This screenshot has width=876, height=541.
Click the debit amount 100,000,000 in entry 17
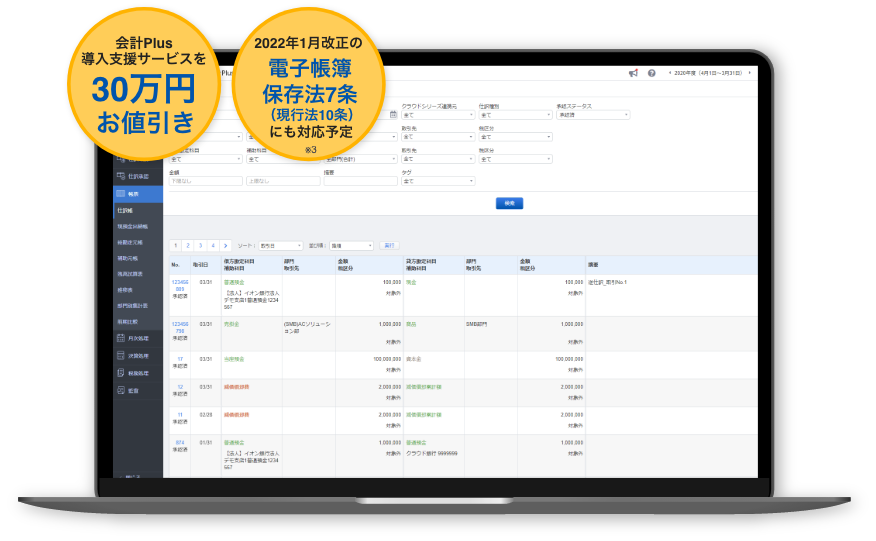pyautogui.click(x=387, y=359)
